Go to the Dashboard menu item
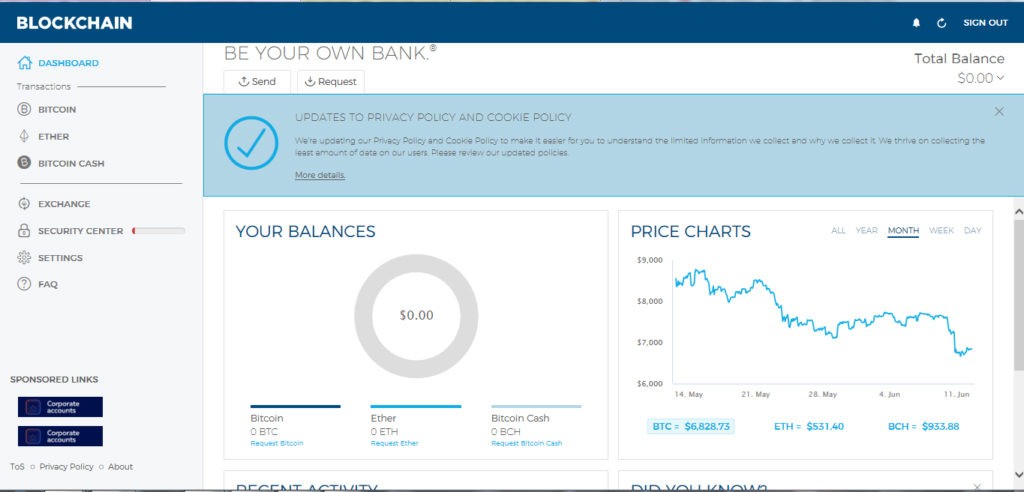 click(x=69, y=63)
